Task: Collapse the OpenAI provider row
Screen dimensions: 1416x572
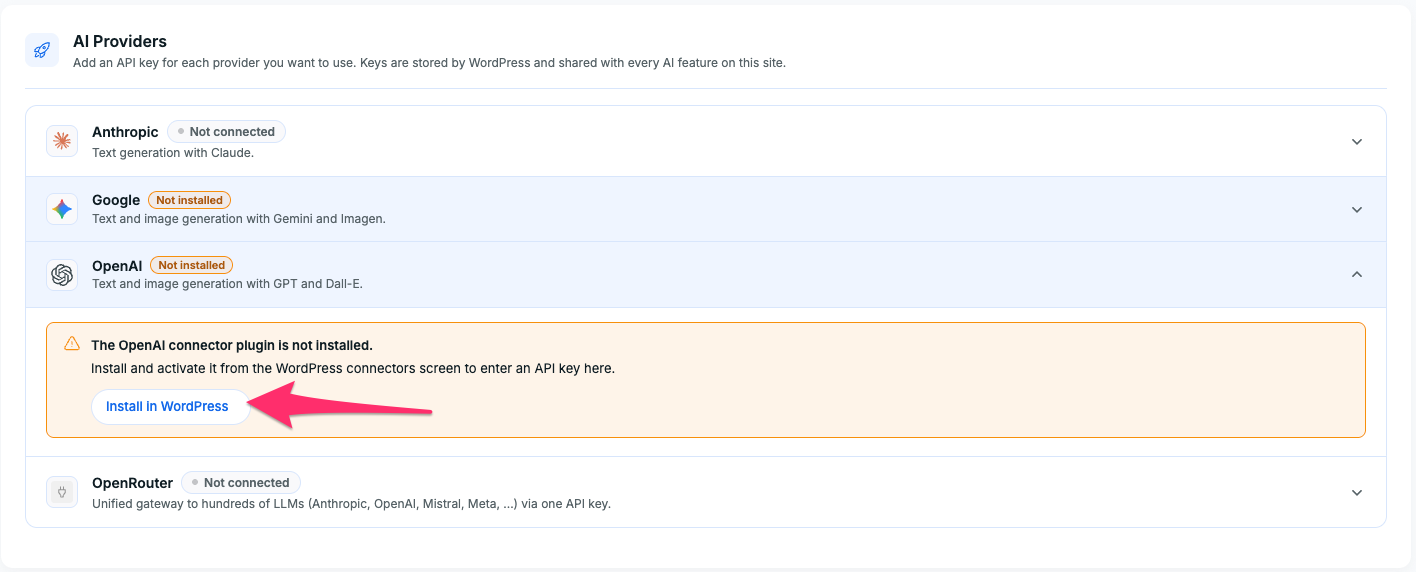Action: tap(1357, 274)
